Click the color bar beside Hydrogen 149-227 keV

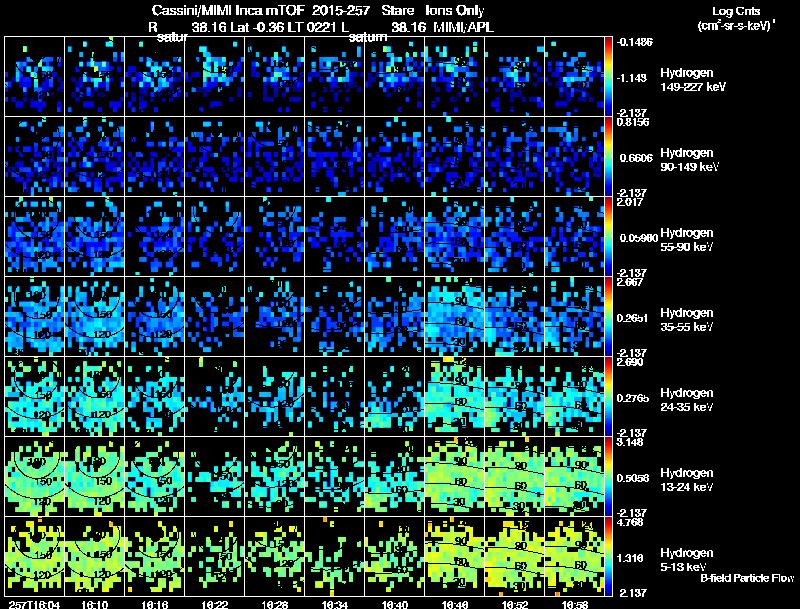tap(608, 77)
